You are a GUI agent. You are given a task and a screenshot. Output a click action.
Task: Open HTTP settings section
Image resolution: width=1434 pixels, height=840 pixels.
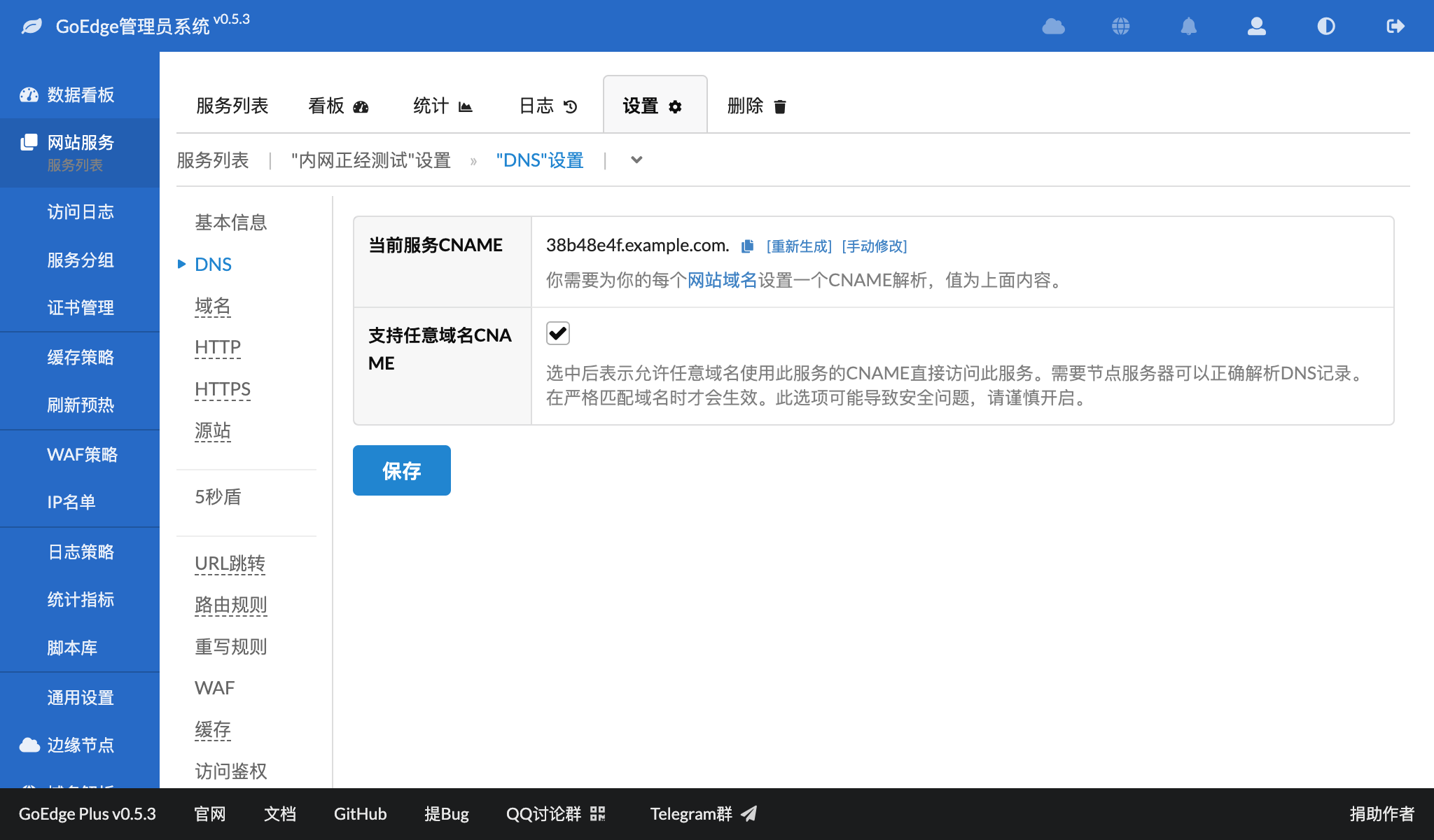(218, 347)
